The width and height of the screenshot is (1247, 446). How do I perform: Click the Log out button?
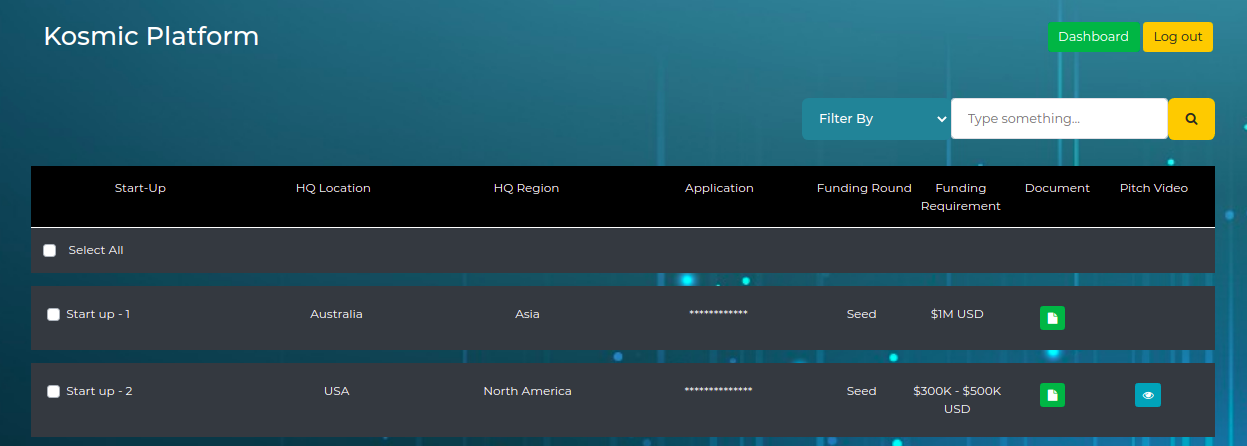pos(1178,37)
